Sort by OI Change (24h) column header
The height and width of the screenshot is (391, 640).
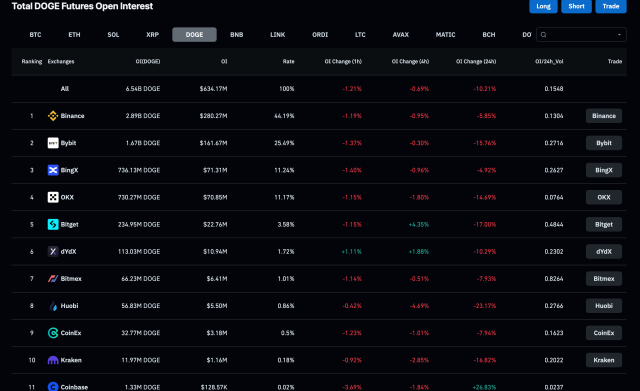(476, 62)
